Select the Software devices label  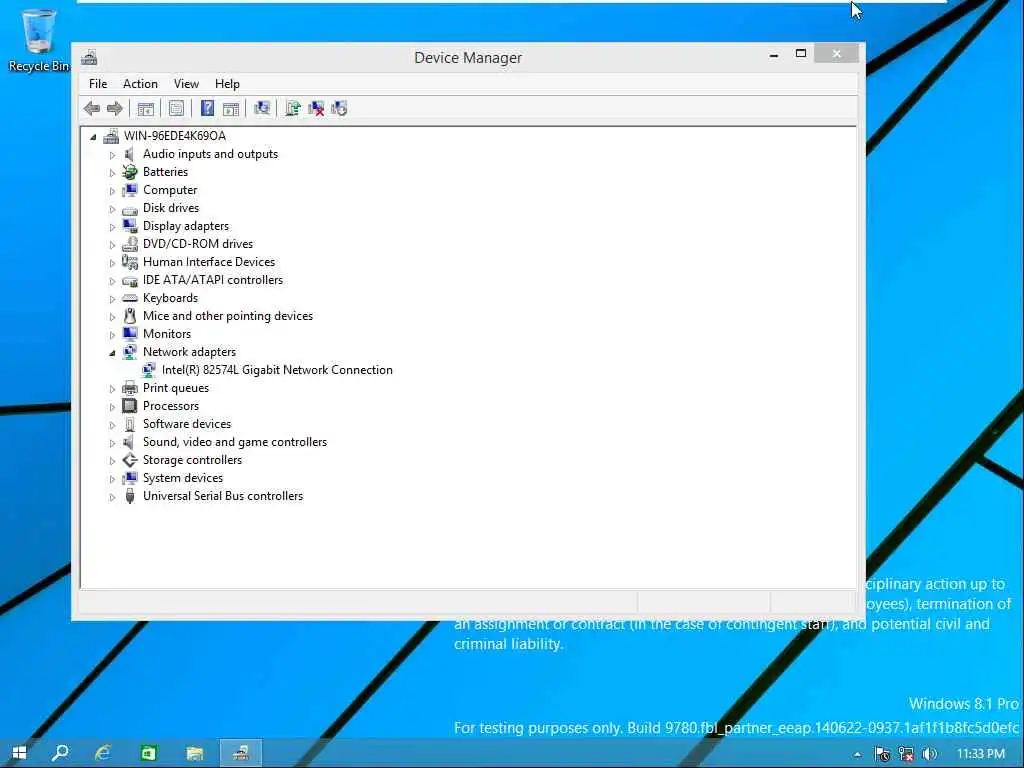pos(187,424)
